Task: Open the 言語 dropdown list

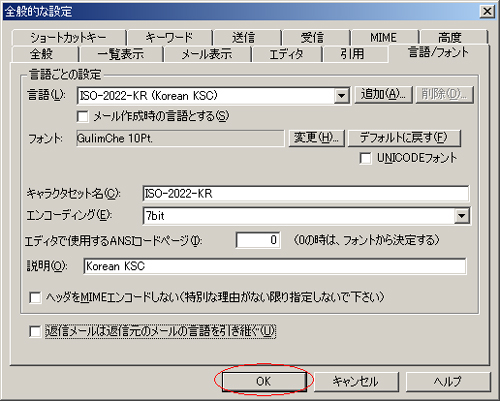Action: [x=342, y=96]
